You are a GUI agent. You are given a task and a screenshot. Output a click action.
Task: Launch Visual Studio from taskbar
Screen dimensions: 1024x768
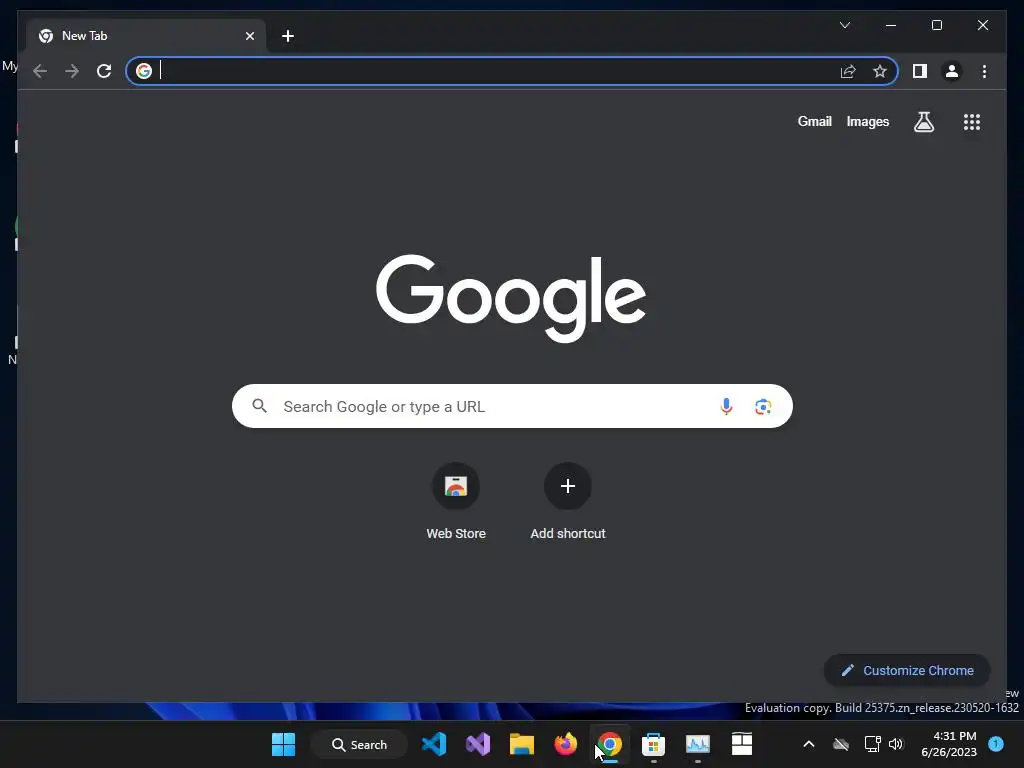[x=477, y=744]
